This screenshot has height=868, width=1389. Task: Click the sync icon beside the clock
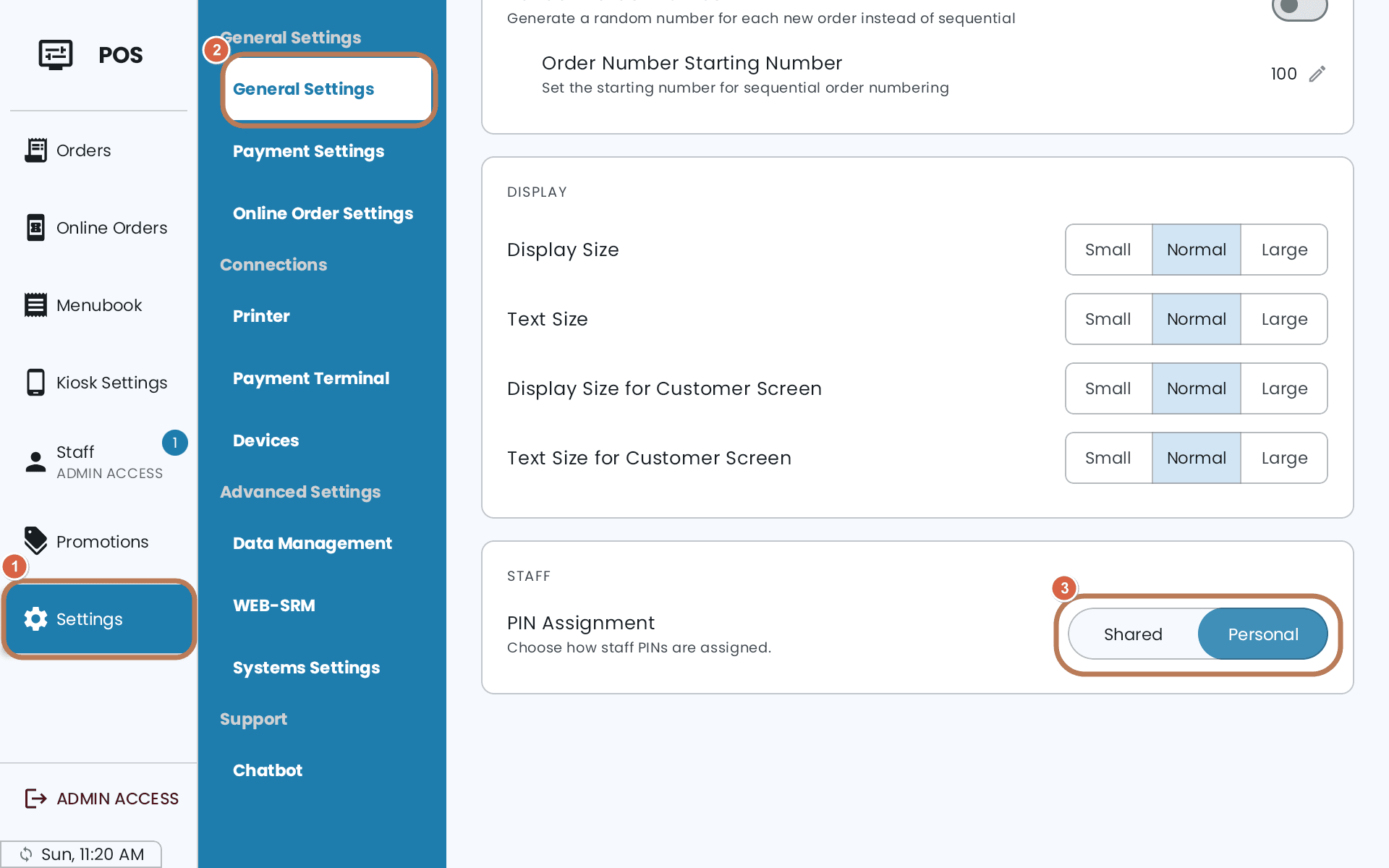click(26, 854)
